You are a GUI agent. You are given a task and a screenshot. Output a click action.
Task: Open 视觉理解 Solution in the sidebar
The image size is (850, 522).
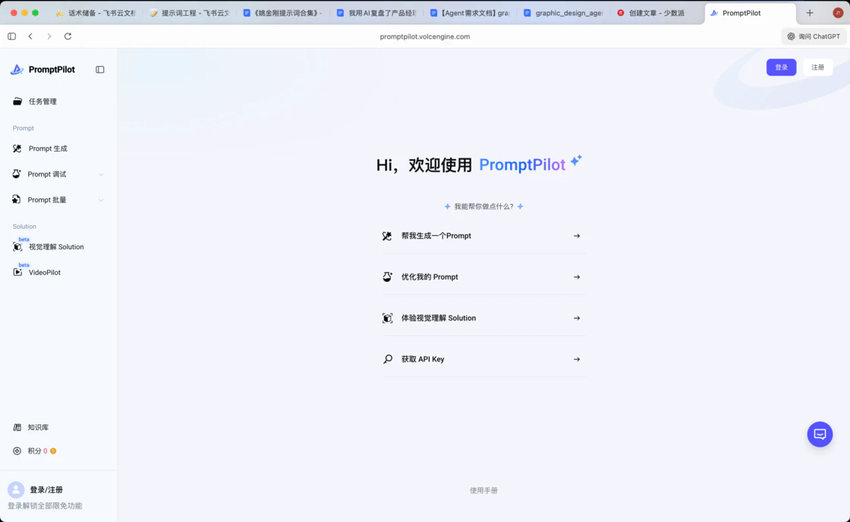(58, 247)
